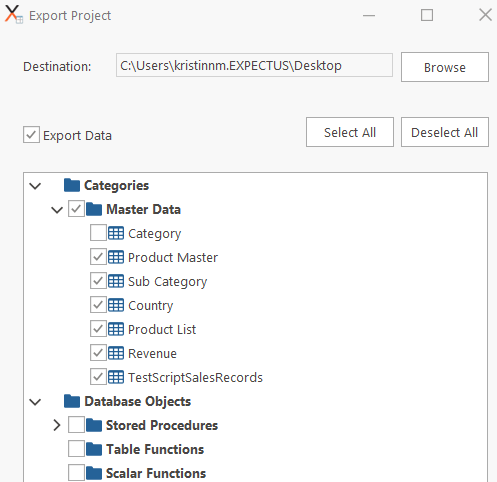Toggle the Export Data checkbox
Viewport: 497px width, 482px height.
click(x=31, y=135)
